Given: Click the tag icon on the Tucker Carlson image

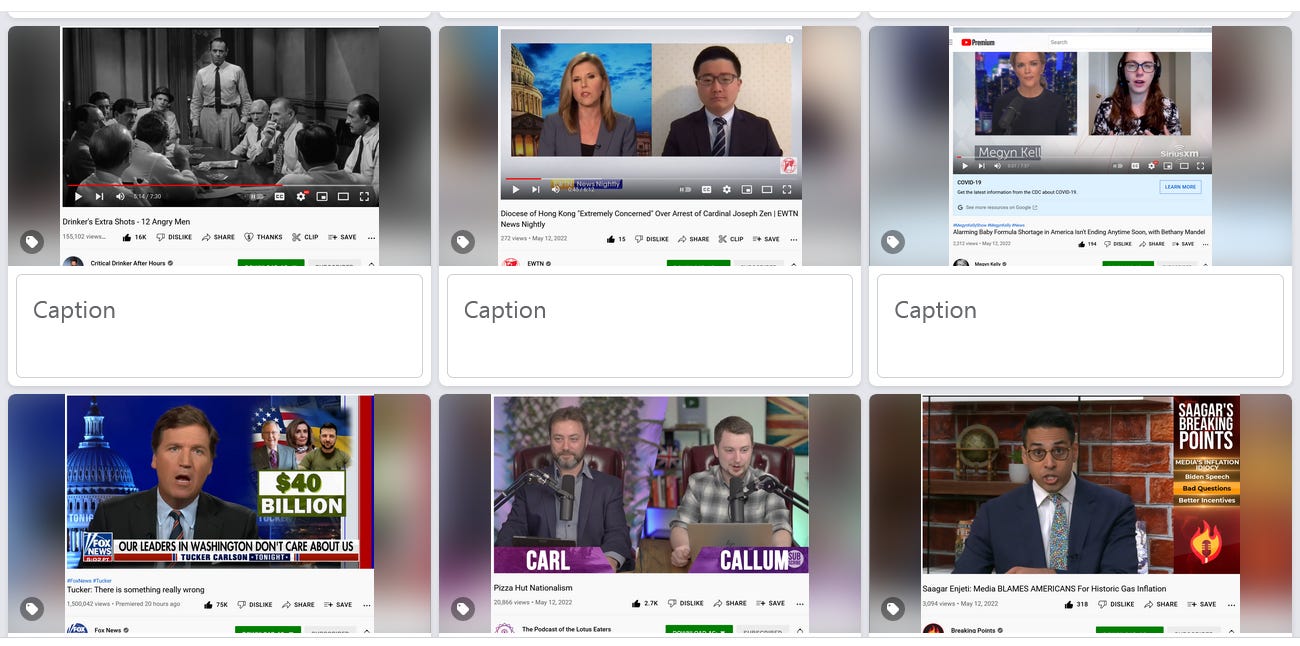Looking at the screenshot, I should point(32,609).
